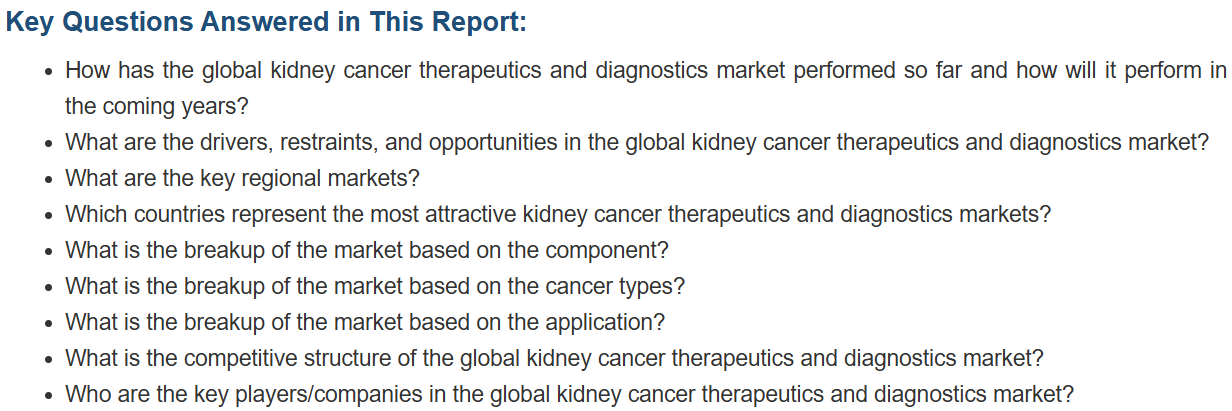Click the bullet before the competitive structure question

tap(49, 359)
